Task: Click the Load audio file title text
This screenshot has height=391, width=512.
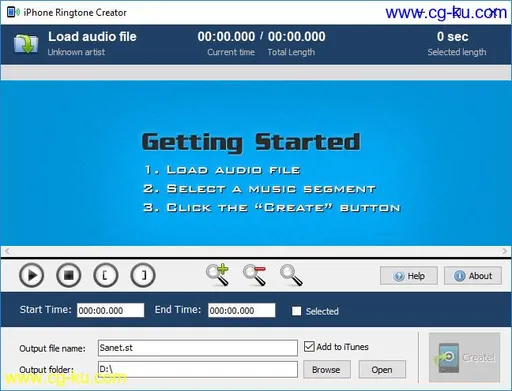Action: (x=92, y=36)
